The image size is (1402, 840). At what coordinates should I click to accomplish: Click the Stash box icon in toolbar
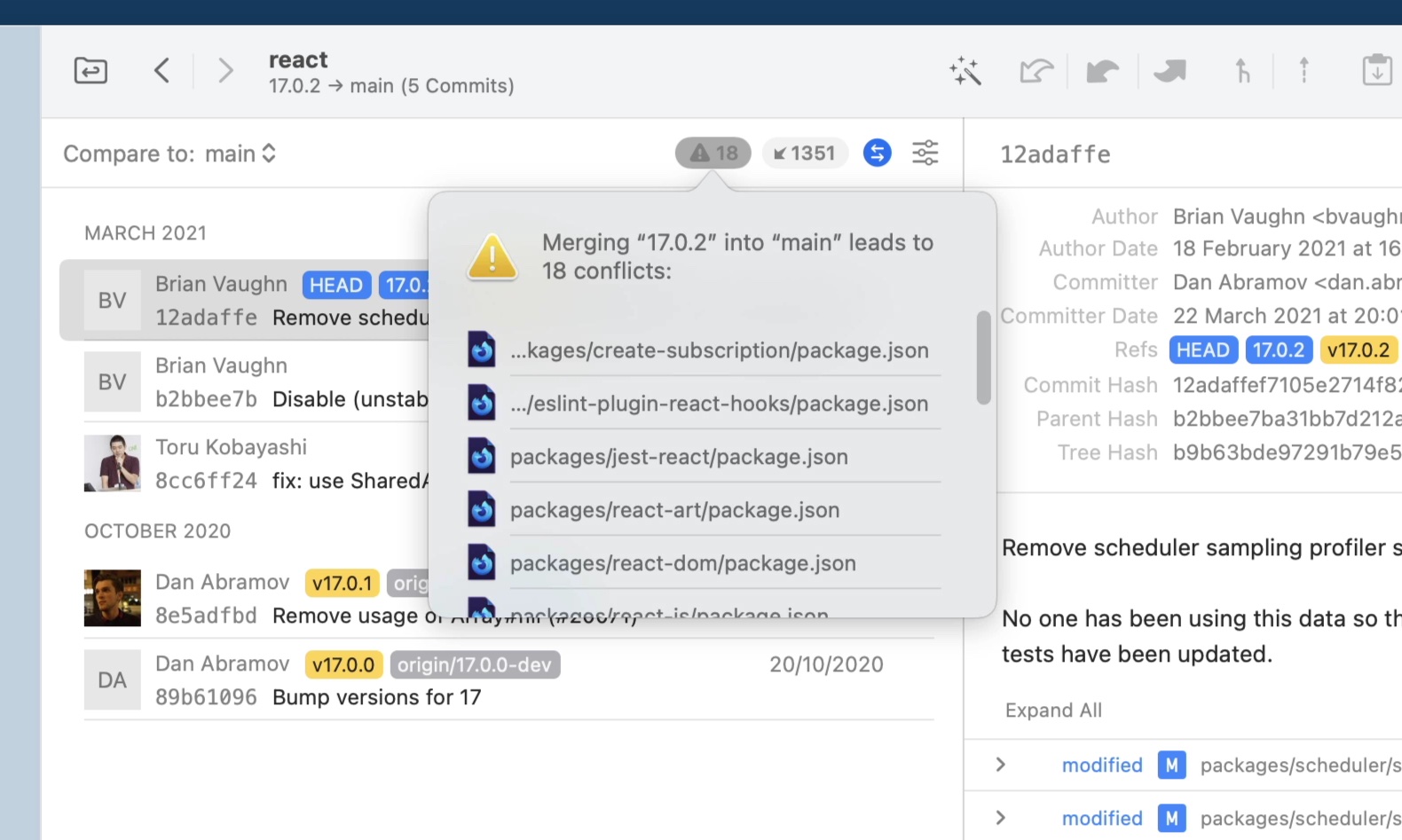pyautogui.click(x=1376, y=70)
